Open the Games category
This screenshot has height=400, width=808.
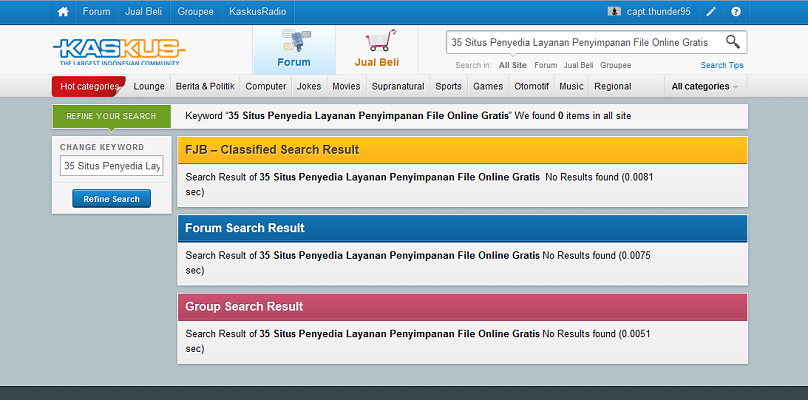pyautogui.click(x=488, y=87)
